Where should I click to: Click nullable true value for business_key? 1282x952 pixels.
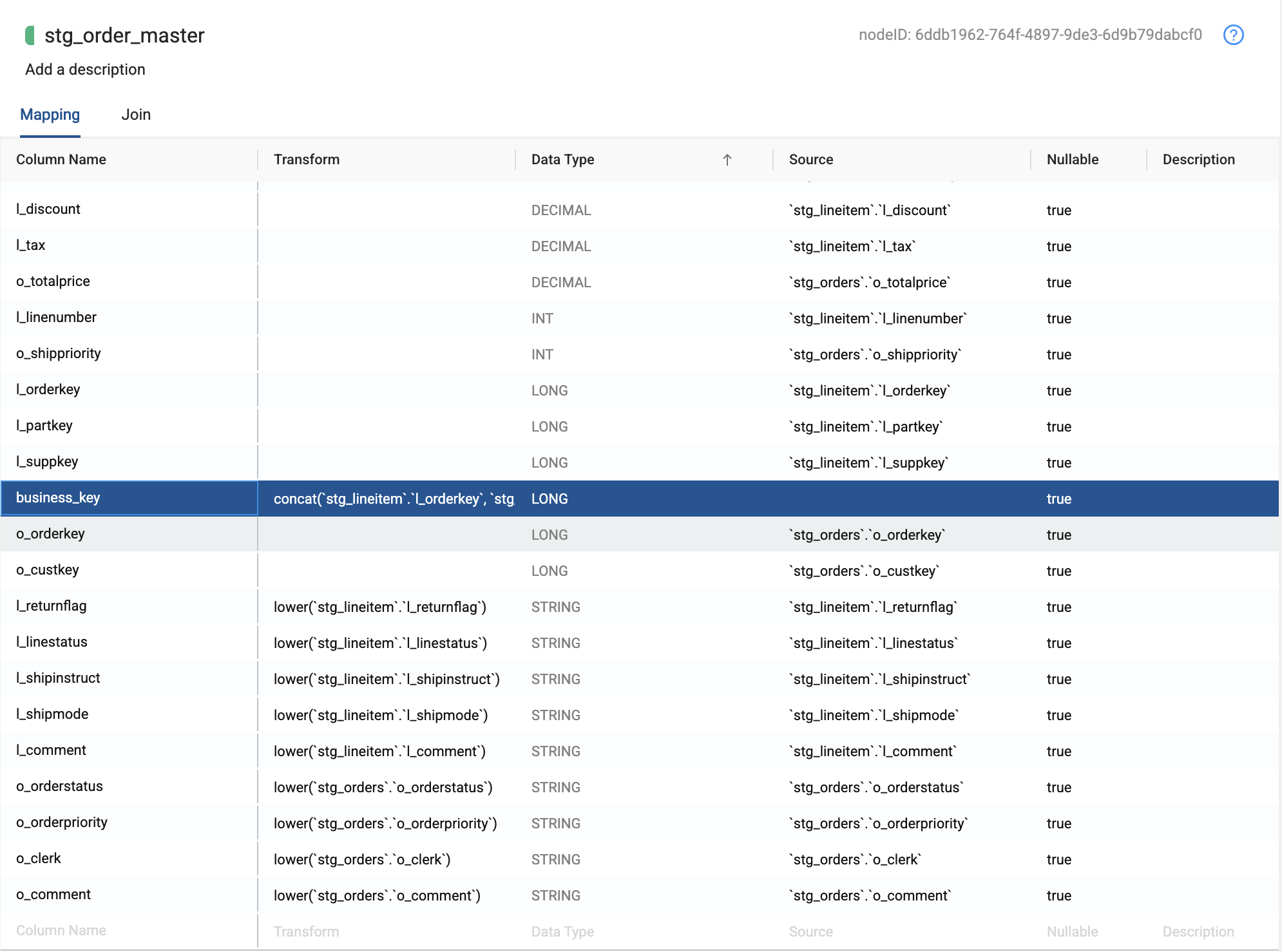click(x=1059, y=499)
